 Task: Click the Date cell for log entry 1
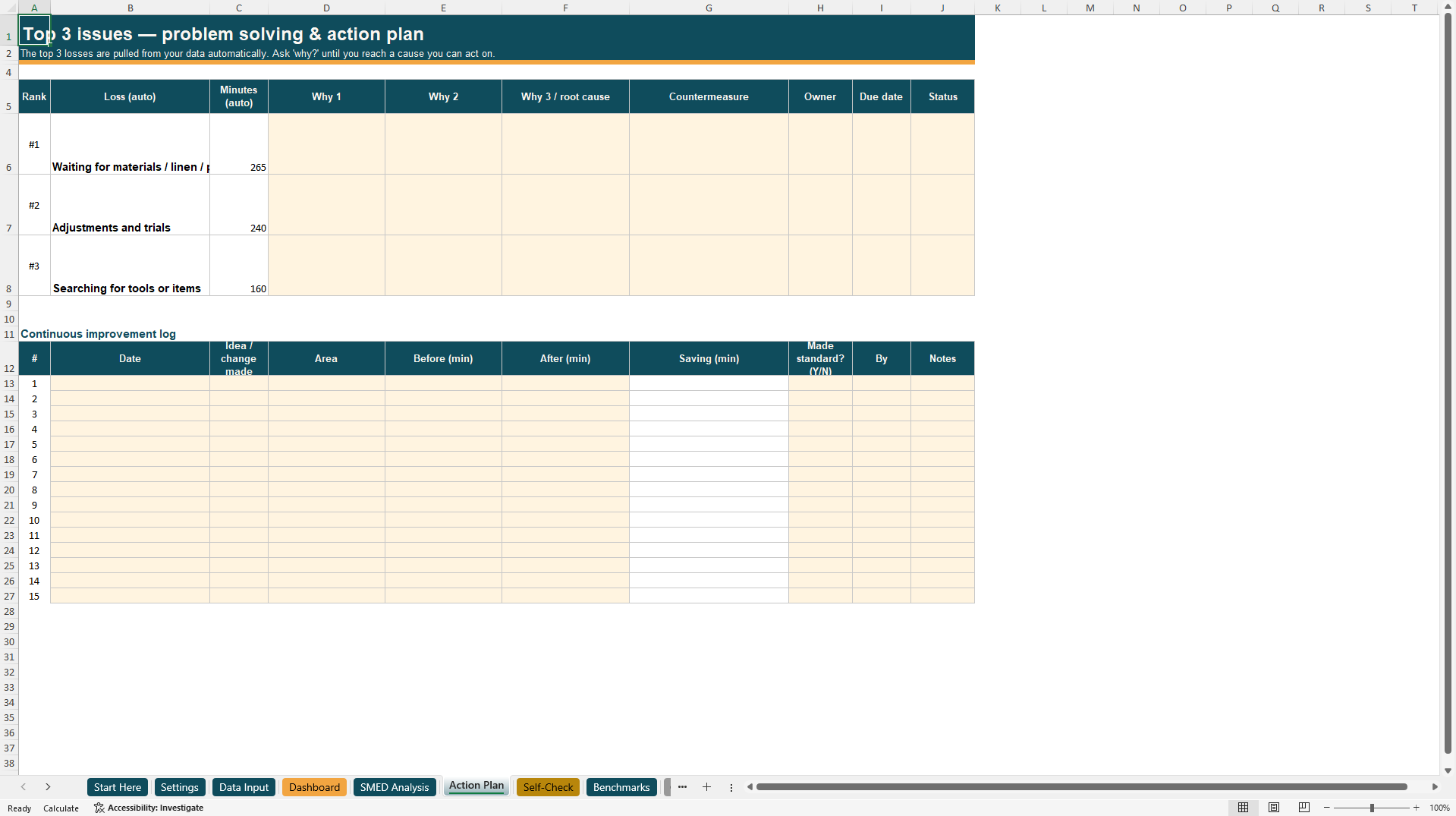[x=130, y=383]
